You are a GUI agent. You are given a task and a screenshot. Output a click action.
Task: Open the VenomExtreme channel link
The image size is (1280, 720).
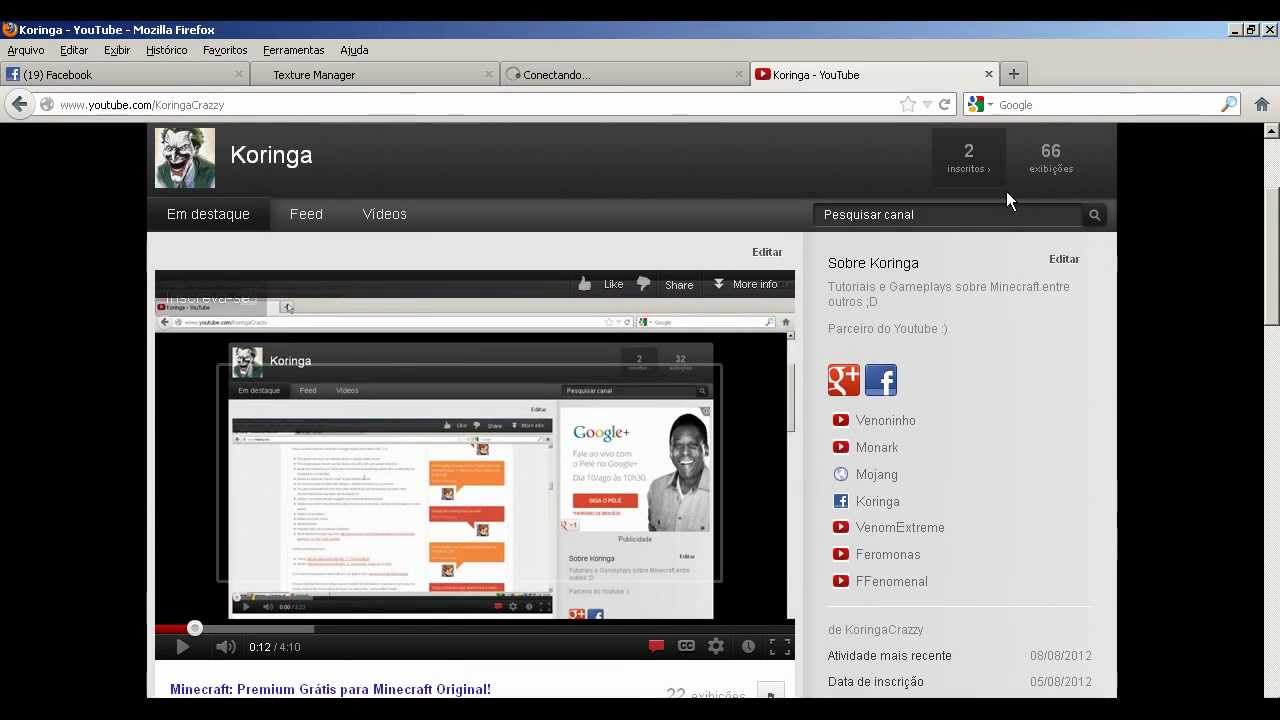(900, 528)
